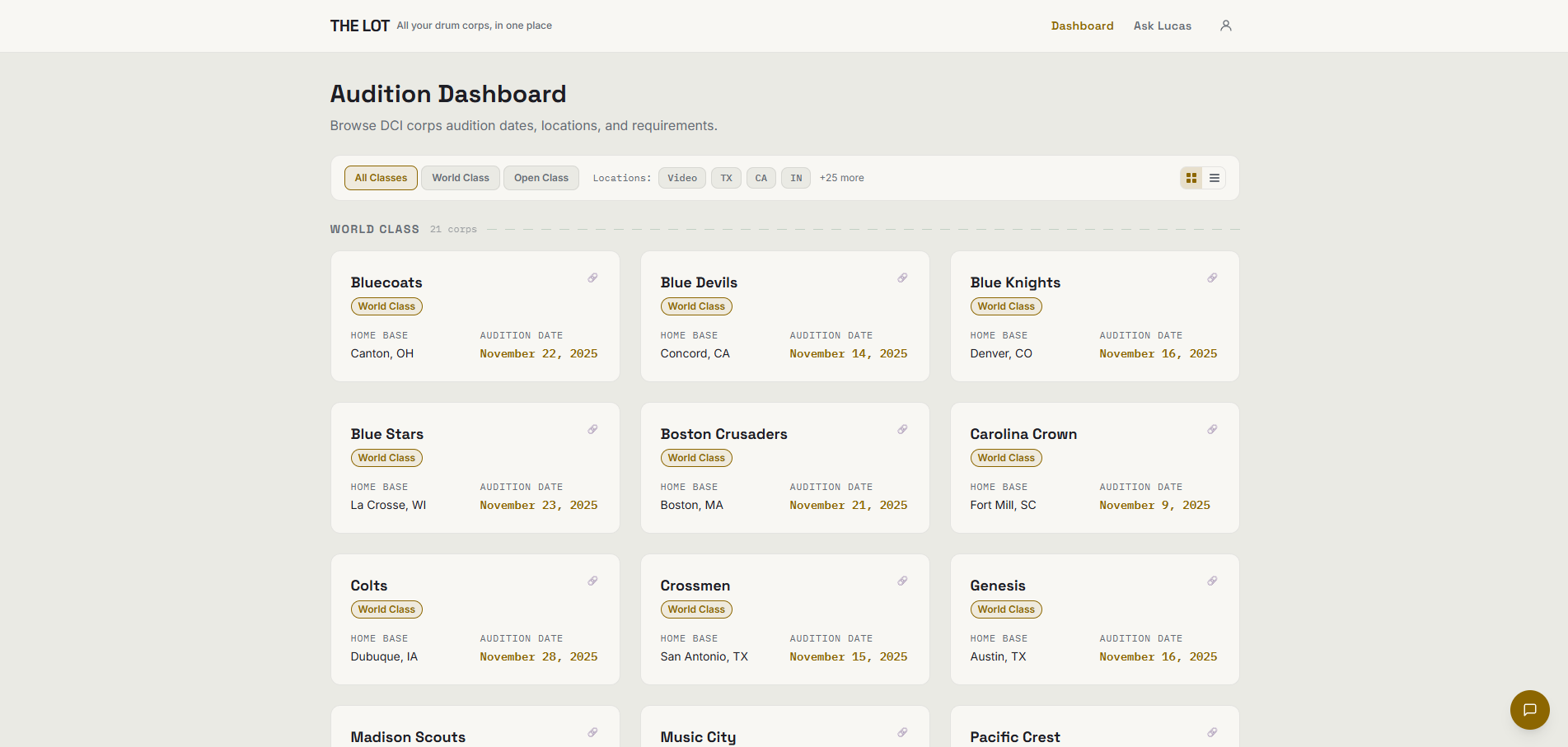The height and width of the screenshot is (747, 1568).
Task: Open the chat bubble assistant button
Action: [x=1529, y=709]
